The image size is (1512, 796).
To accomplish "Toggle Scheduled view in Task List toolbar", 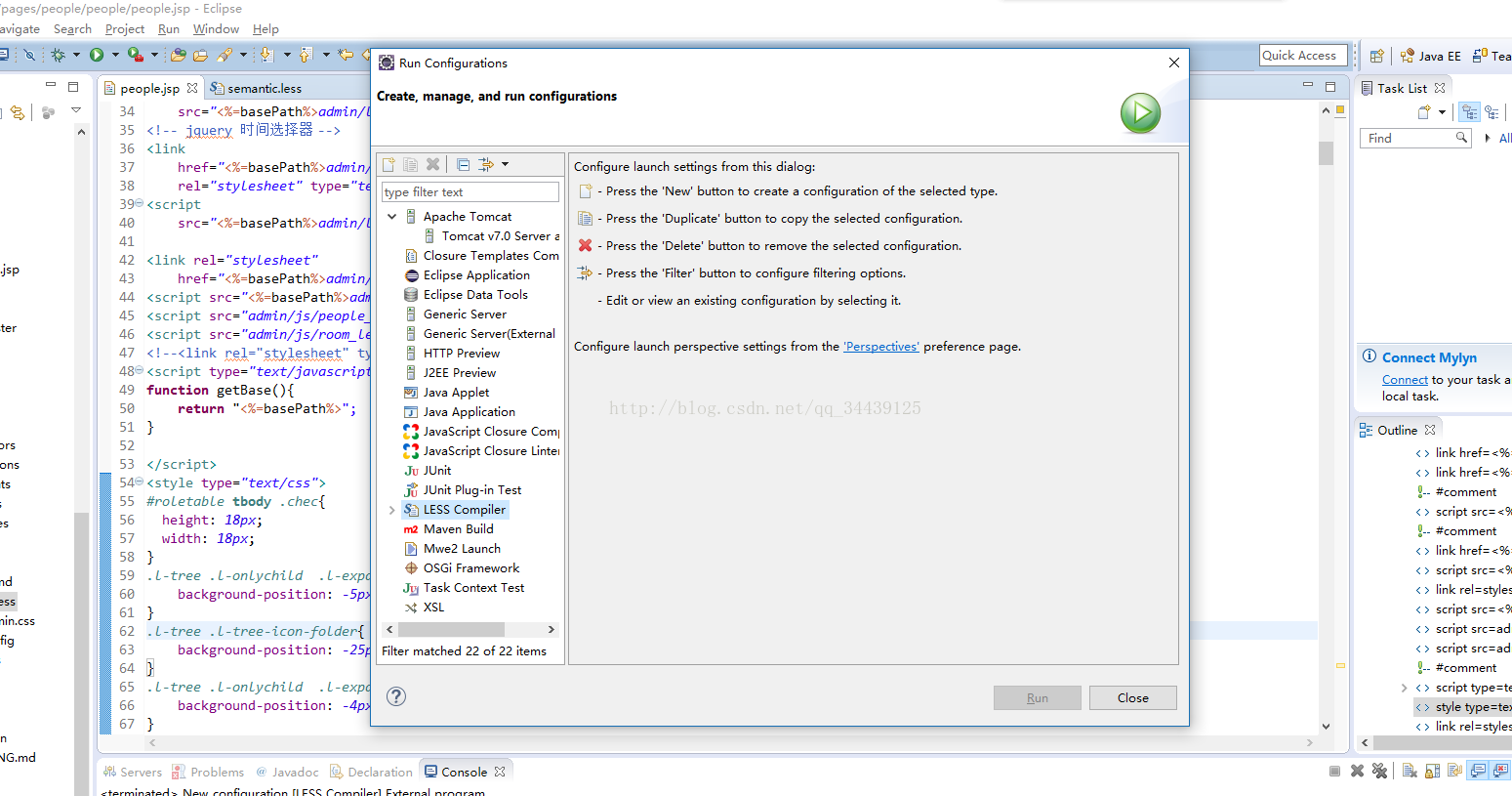I will (1492, 112).
